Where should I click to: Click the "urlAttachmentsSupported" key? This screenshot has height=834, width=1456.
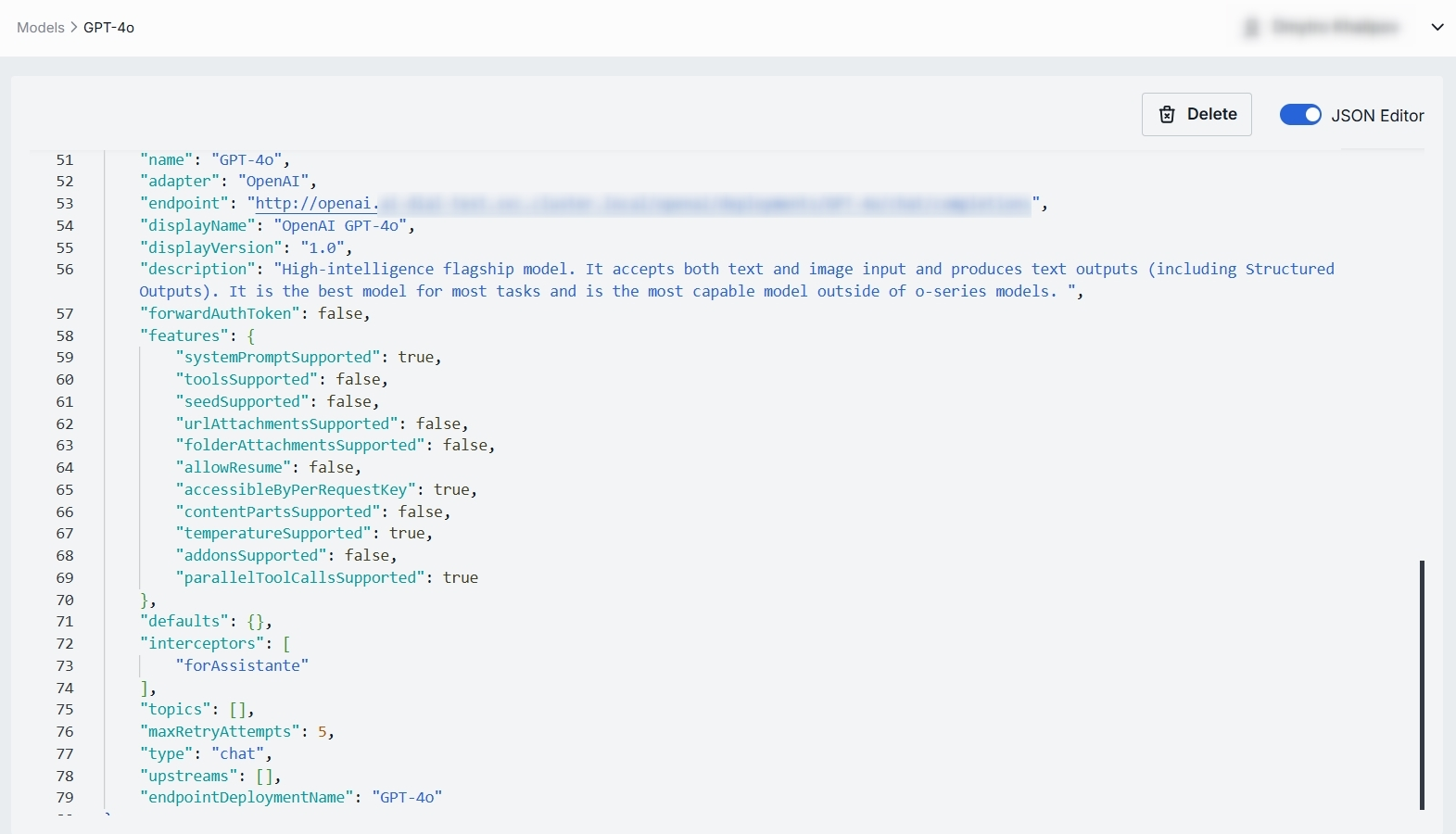point(287,423)
